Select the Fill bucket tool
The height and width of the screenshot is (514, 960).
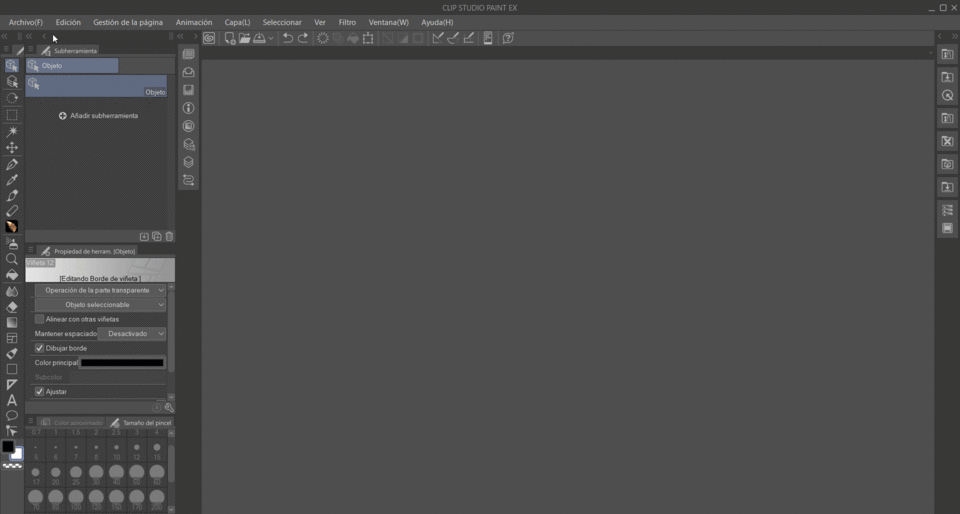click(12, 275)
